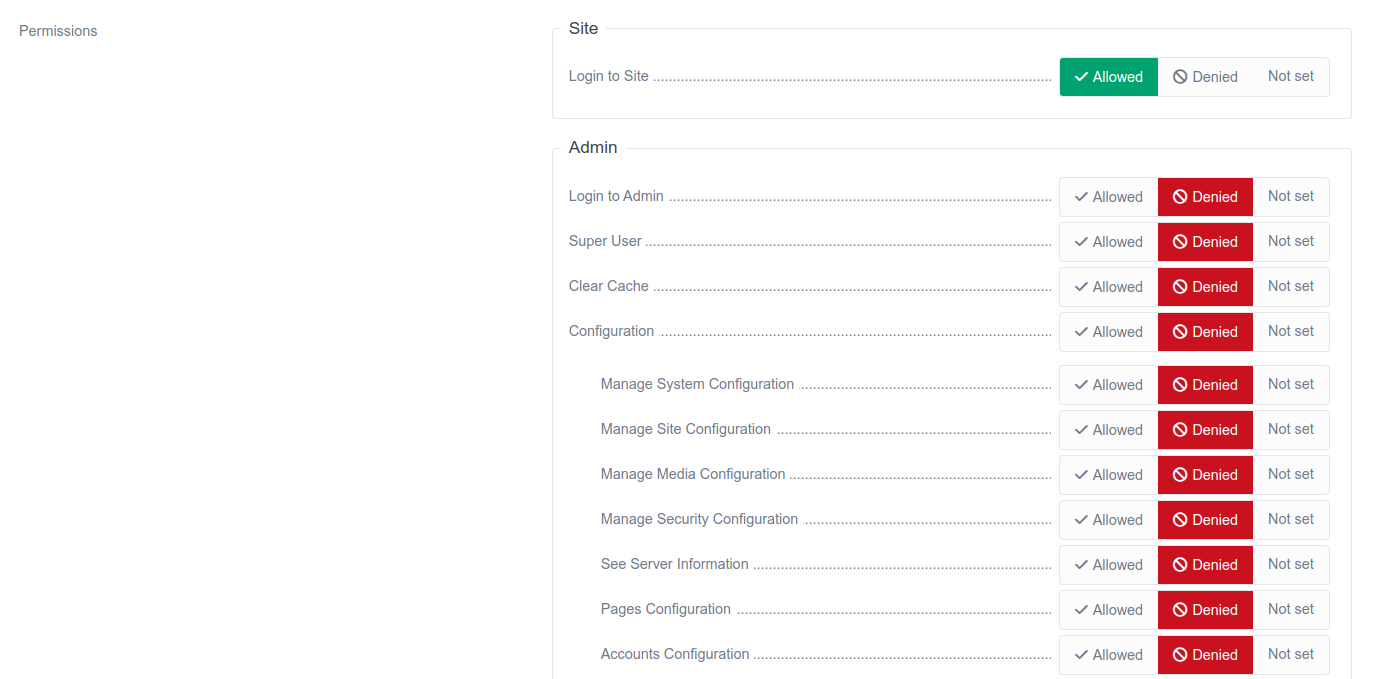Allow Manage System Configuration
1382x679 pixels.
click(1108, 385)
